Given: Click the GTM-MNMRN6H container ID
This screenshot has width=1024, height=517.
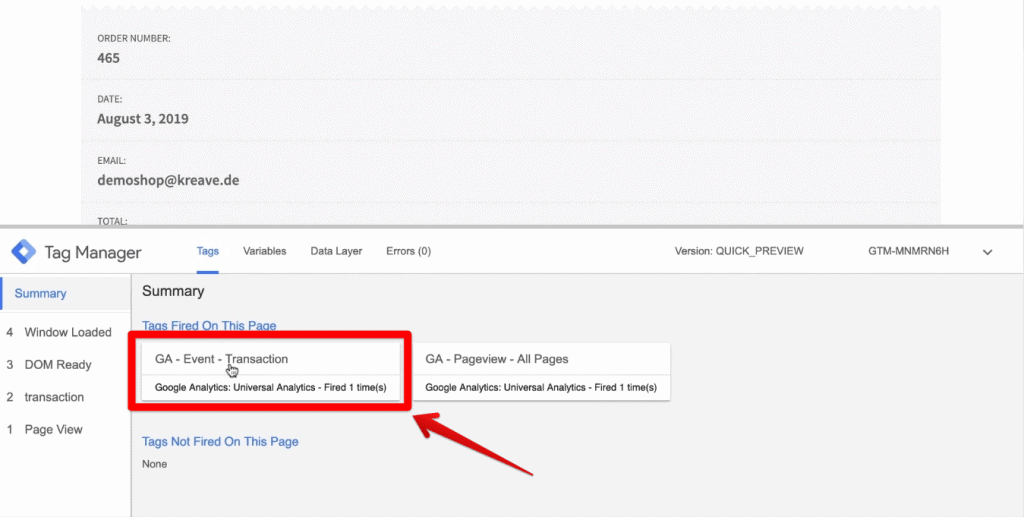Looking at the screenshot, I should point(908,251).
